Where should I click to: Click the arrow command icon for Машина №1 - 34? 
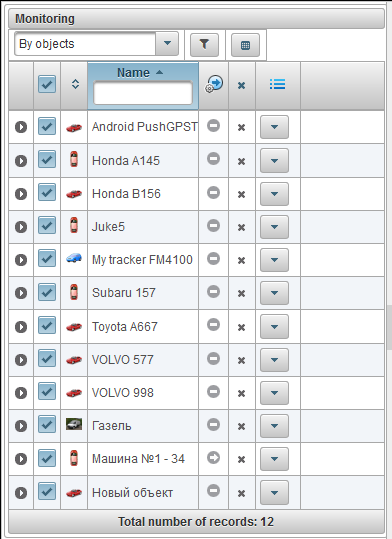coord(214,458)
